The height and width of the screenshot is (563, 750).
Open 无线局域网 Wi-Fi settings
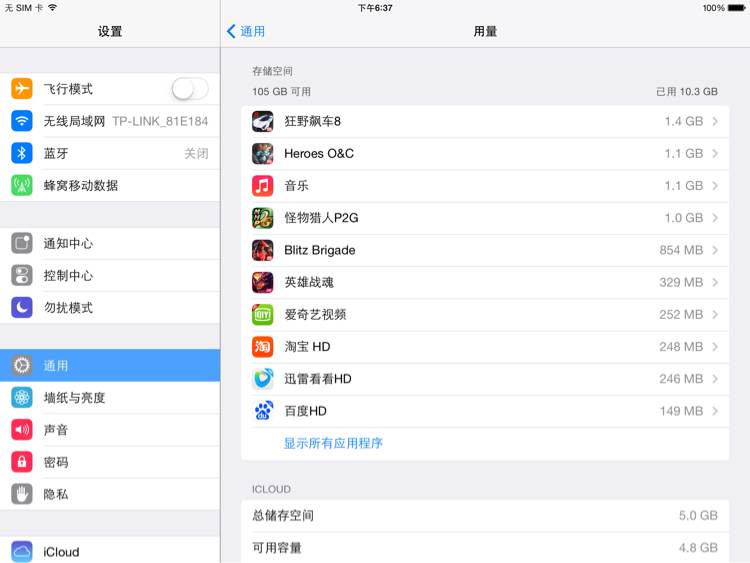coord(110,121)
